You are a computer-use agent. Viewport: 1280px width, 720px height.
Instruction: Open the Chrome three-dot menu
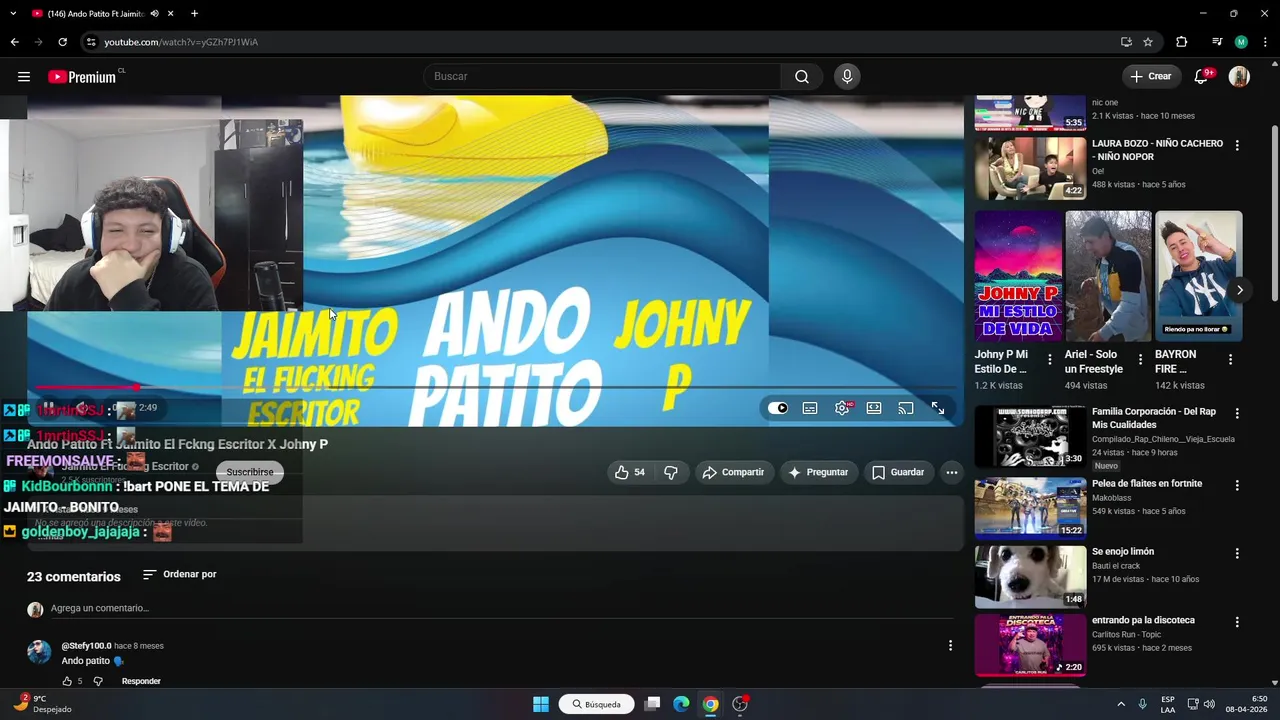tap(1264, 42)
